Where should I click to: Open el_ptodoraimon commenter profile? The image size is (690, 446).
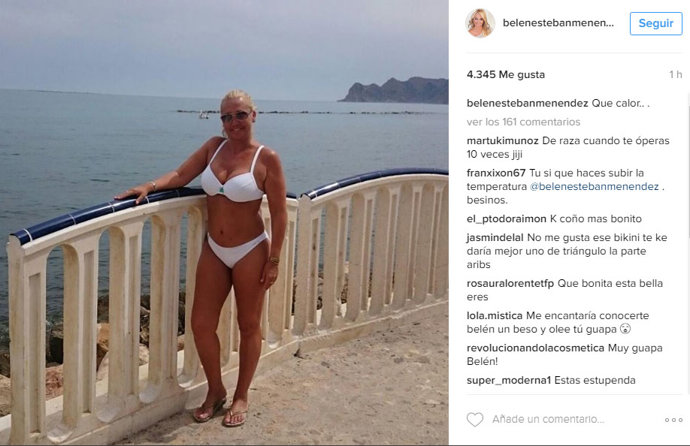(x=506, y=219)
